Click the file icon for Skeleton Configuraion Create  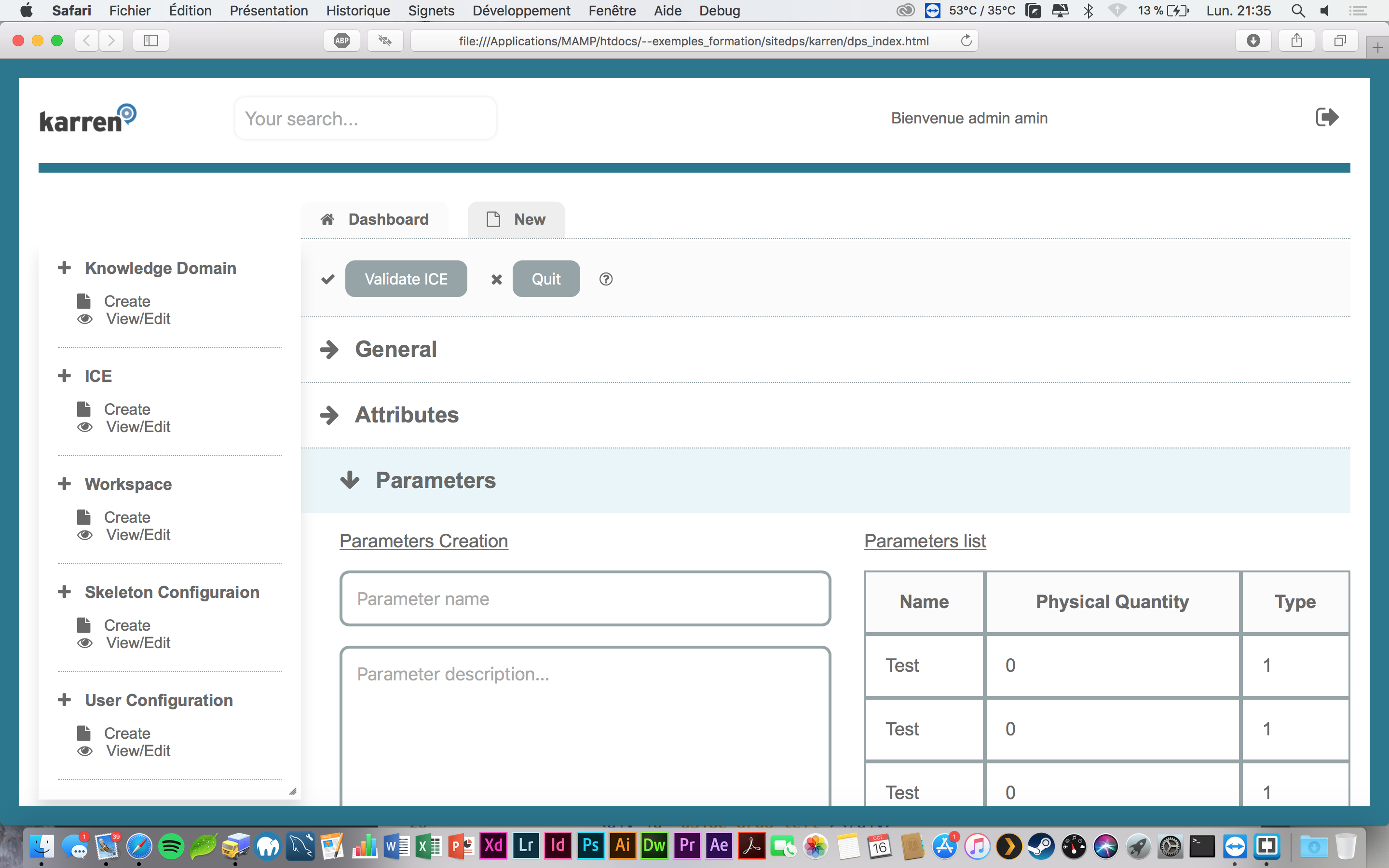click(84, 625)
